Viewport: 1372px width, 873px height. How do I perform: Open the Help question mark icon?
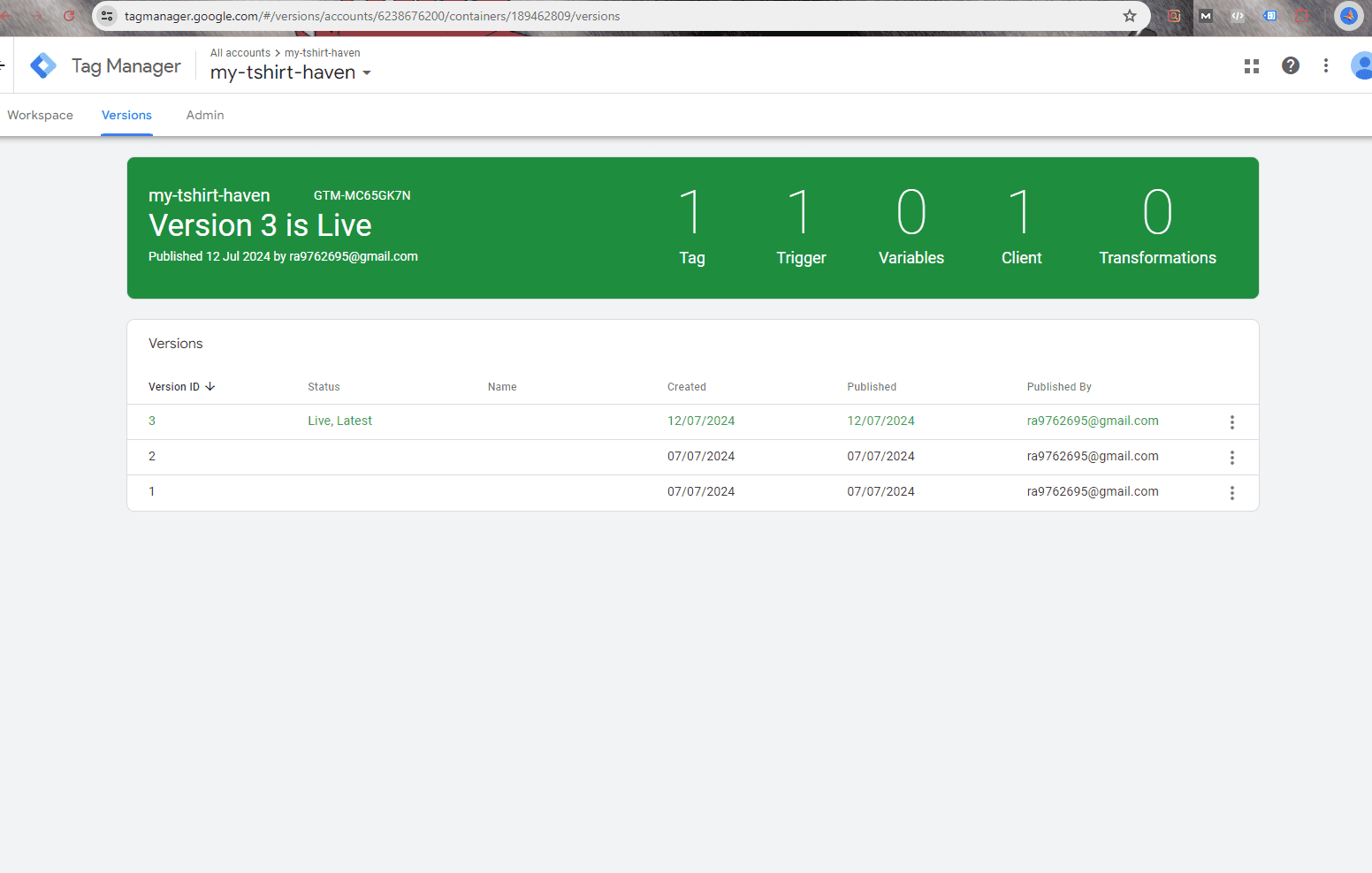[1291, 65]
